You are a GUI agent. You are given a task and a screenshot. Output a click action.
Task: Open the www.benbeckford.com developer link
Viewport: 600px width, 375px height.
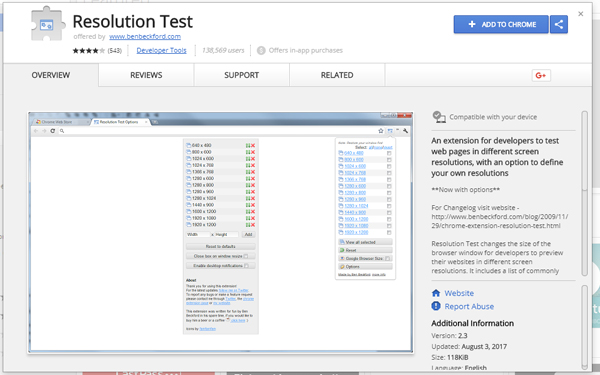click(145, 37)
